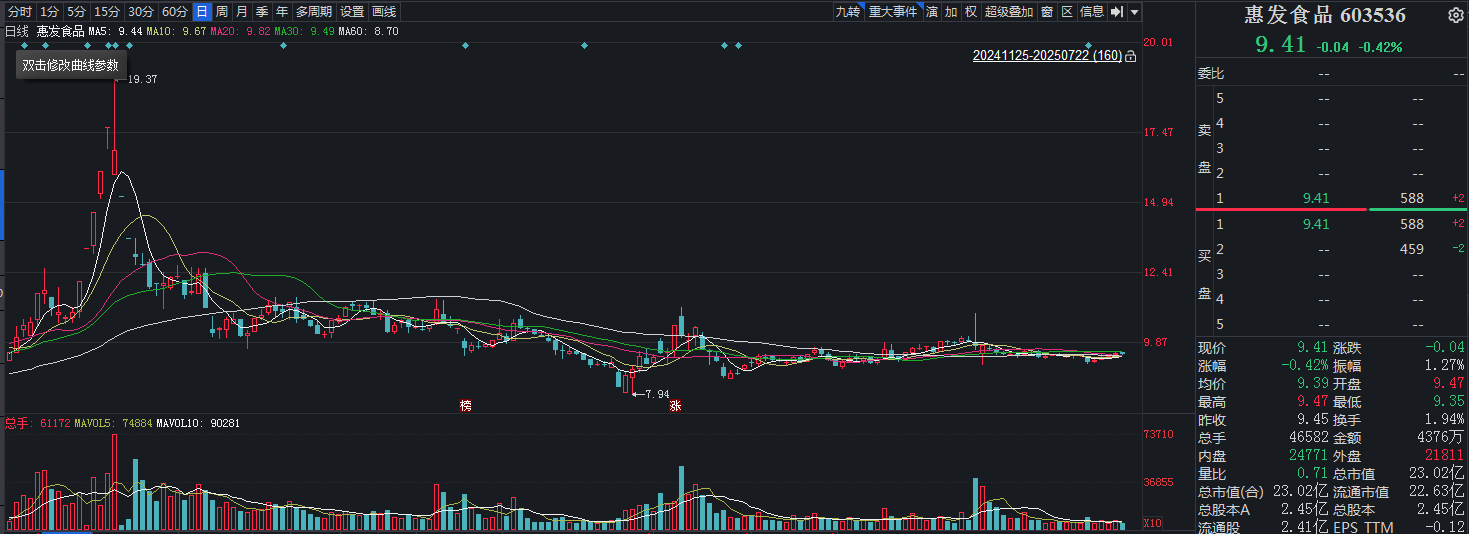1469x534 pixels.
Task: Click the 19.37 high price annotation
Action: point(143,79)
